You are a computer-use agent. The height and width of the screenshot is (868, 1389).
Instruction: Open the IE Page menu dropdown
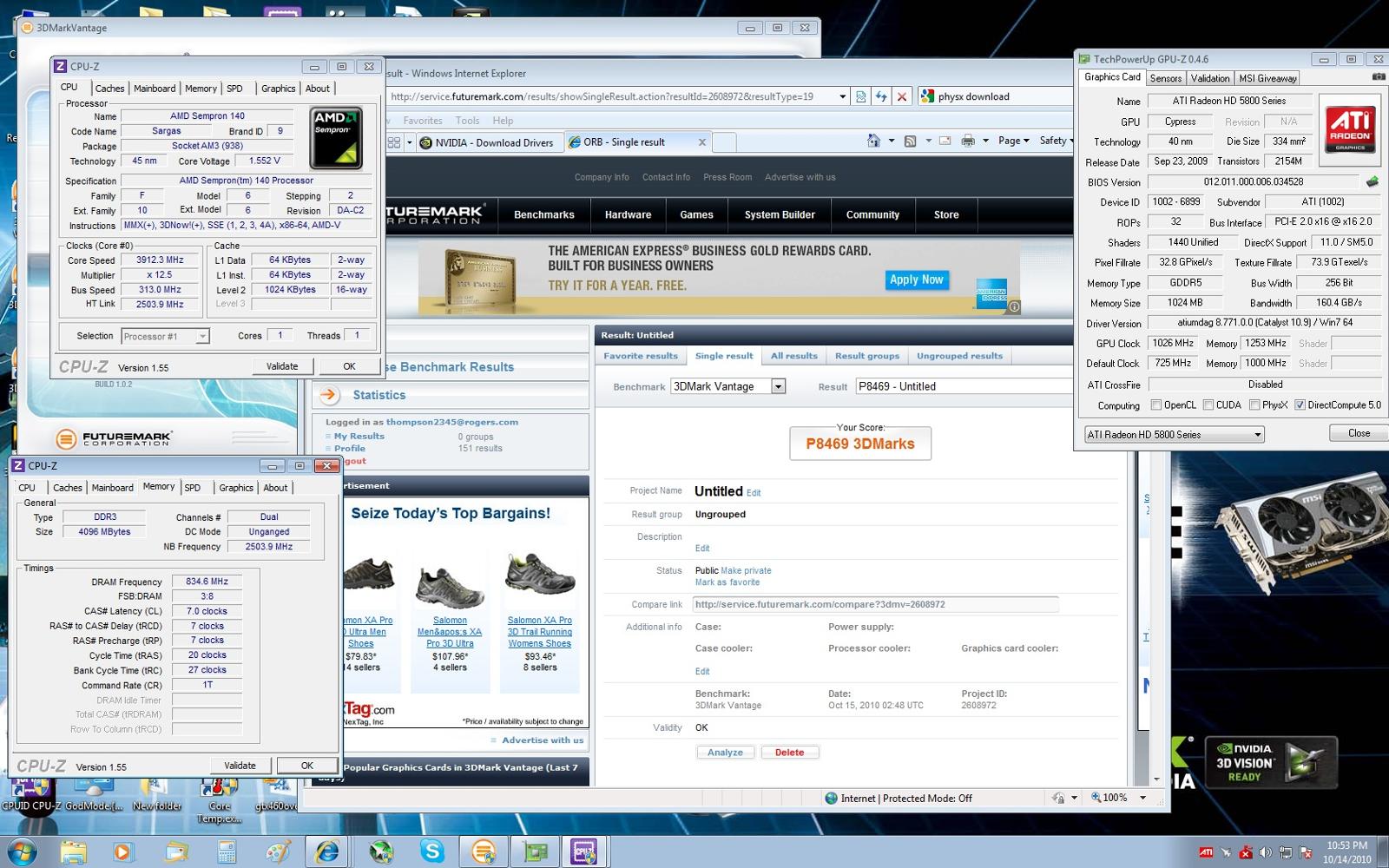(x=1013, y=141)
